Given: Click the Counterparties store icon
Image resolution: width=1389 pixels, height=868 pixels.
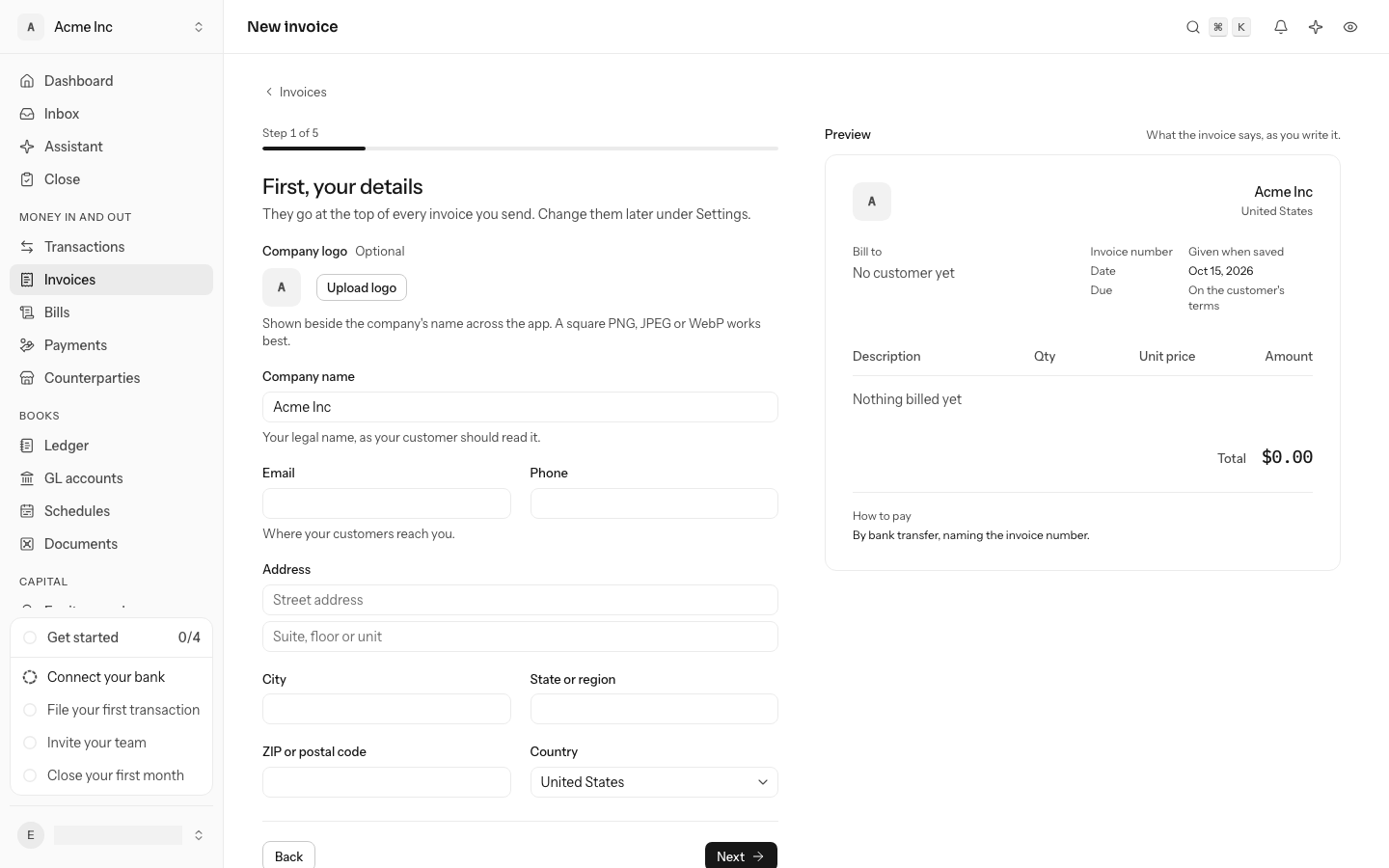Looking at the screenshot, I should [x=27, y=378].
